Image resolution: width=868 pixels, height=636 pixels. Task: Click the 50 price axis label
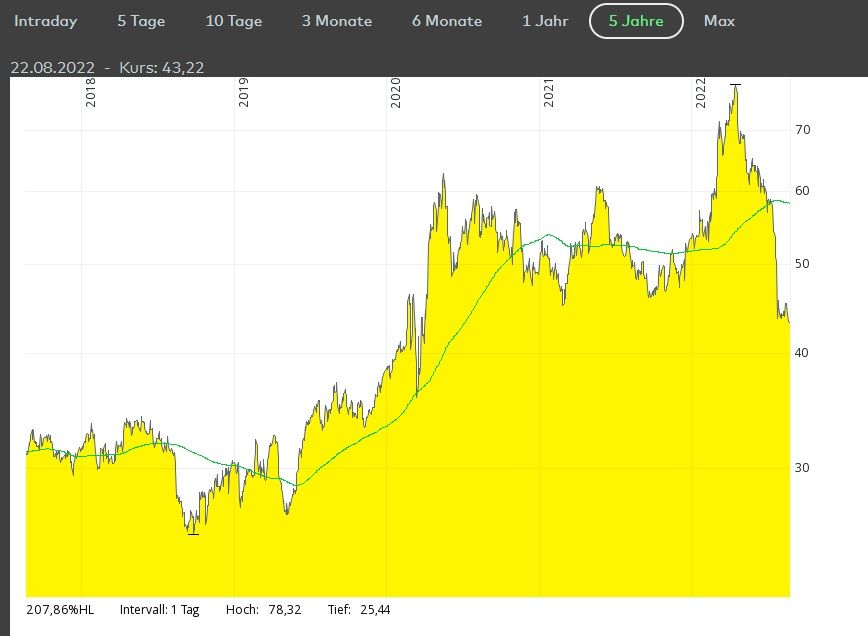[802, 264]
